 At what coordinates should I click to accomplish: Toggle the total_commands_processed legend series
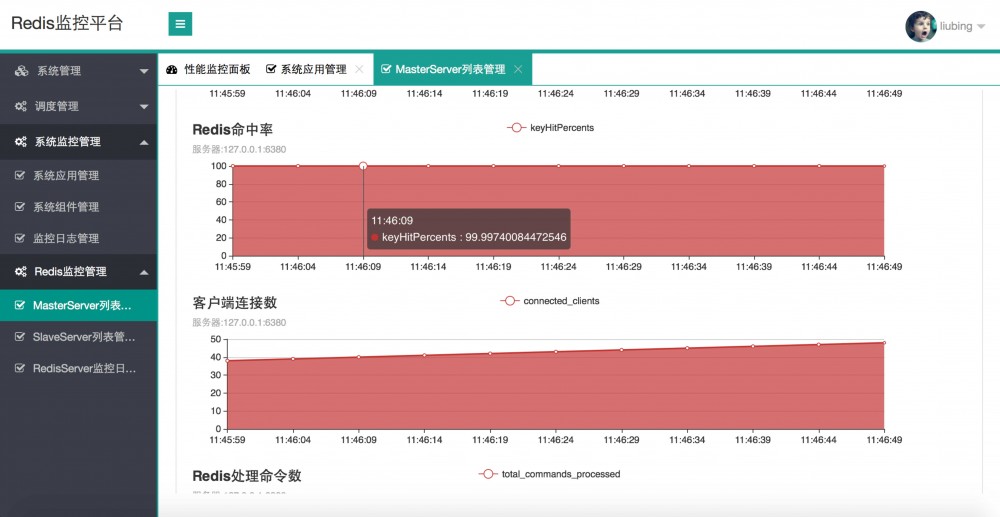[x=549, y=474]
